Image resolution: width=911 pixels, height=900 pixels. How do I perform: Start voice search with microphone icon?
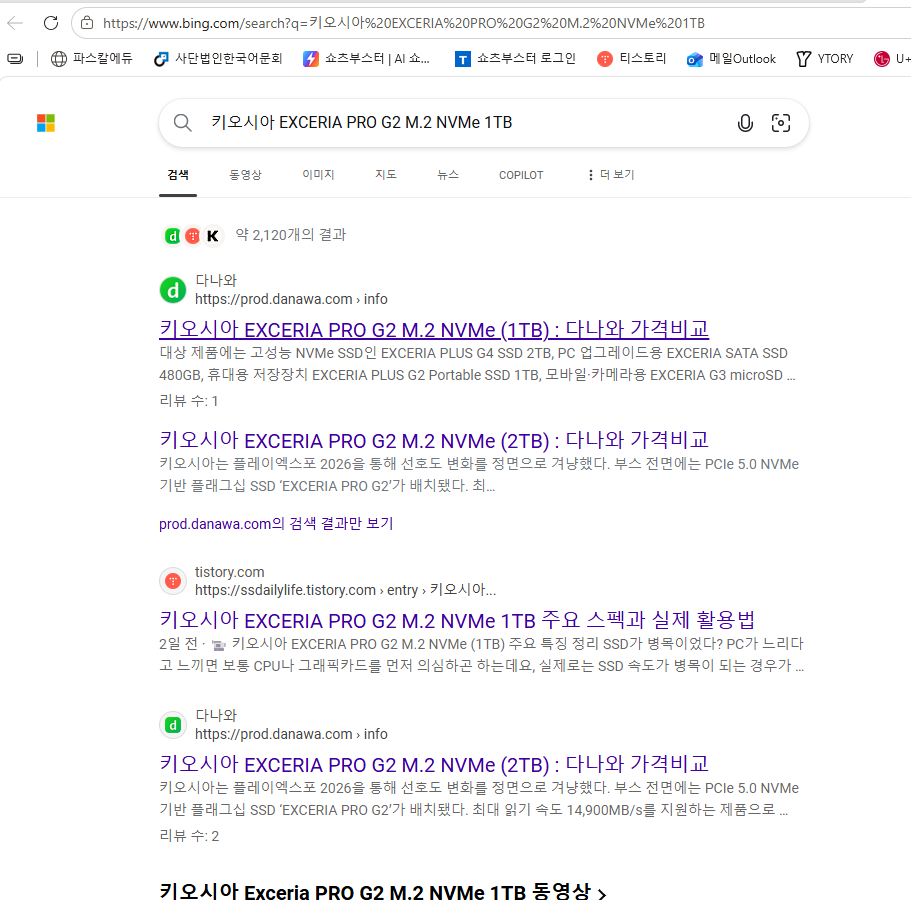[x=745, y=123]
